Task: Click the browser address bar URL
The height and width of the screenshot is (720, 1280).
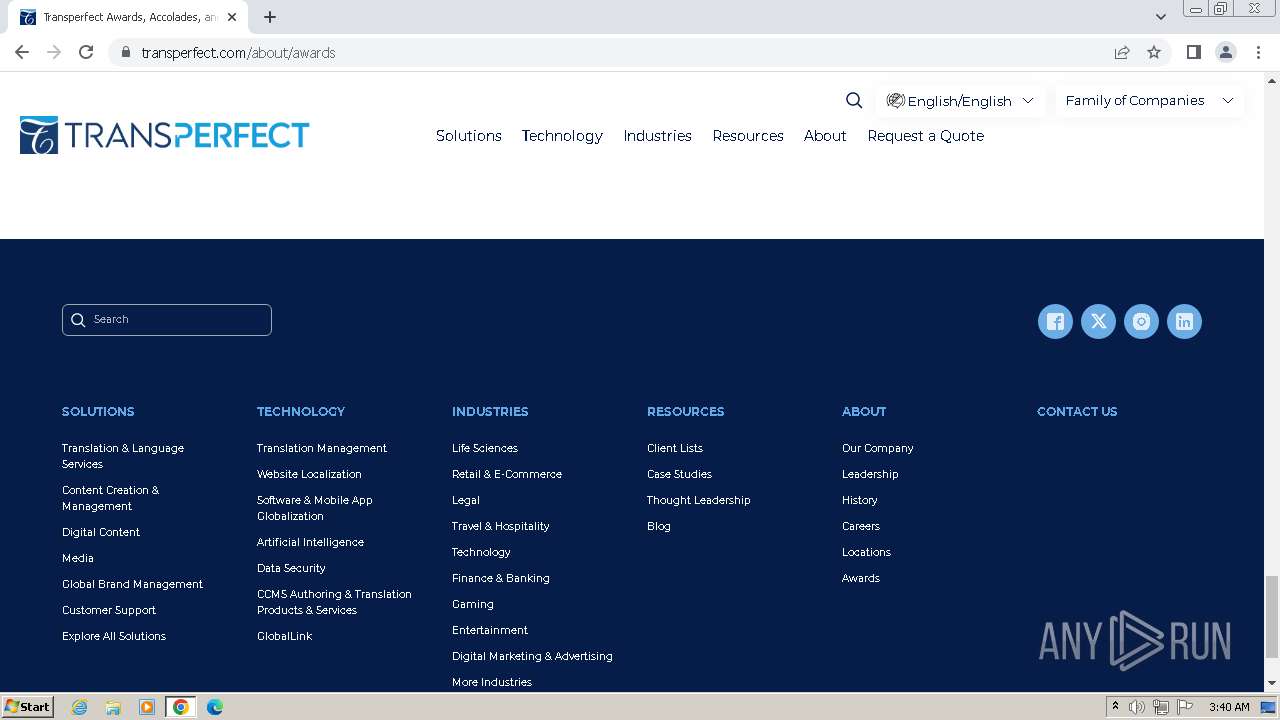Action: click(x=238, y=53)
